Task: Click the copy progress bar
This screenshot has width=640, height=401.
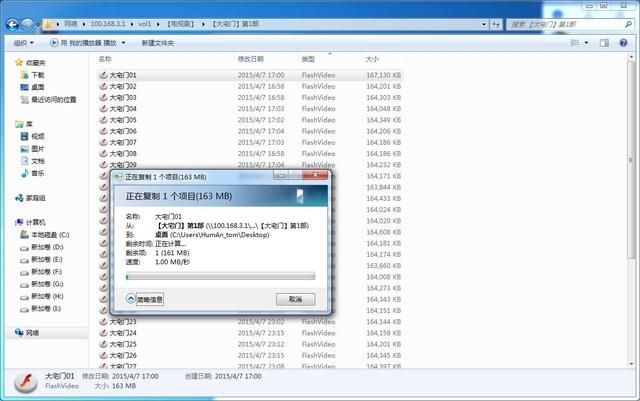Action: click(220, 276)
